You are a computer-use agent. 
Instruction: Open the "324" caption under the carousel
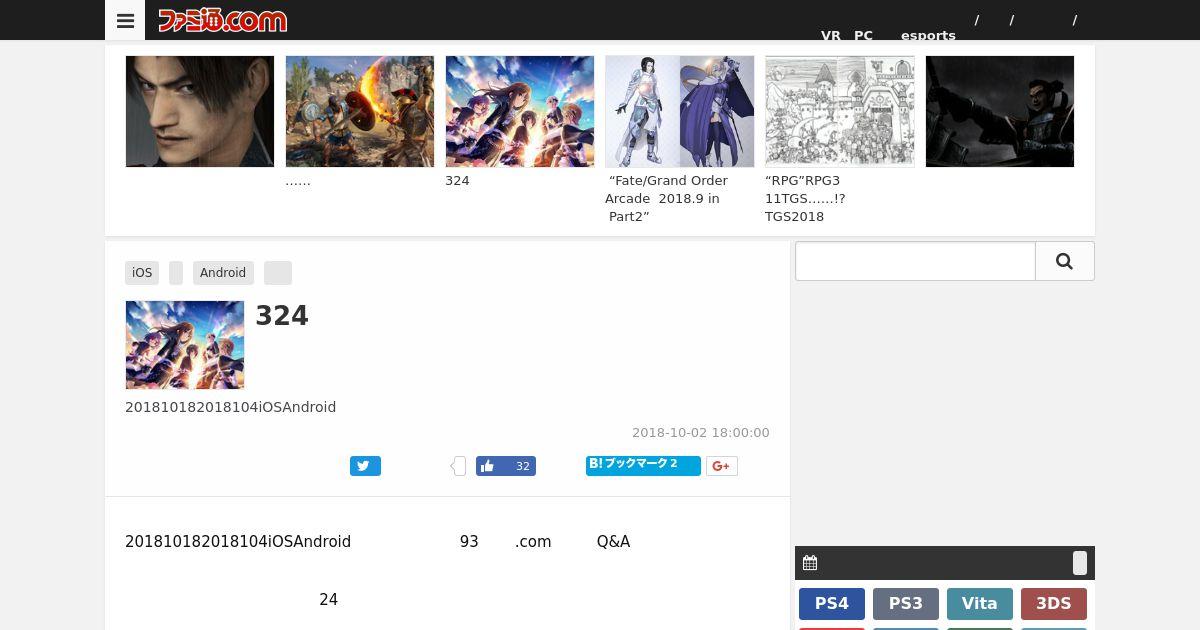click(457, 181)
